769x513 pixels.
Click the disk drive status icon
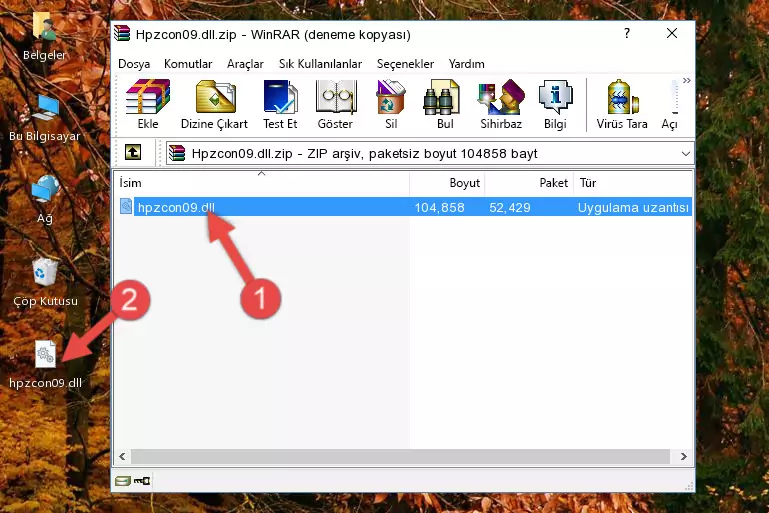click(123, 481)
